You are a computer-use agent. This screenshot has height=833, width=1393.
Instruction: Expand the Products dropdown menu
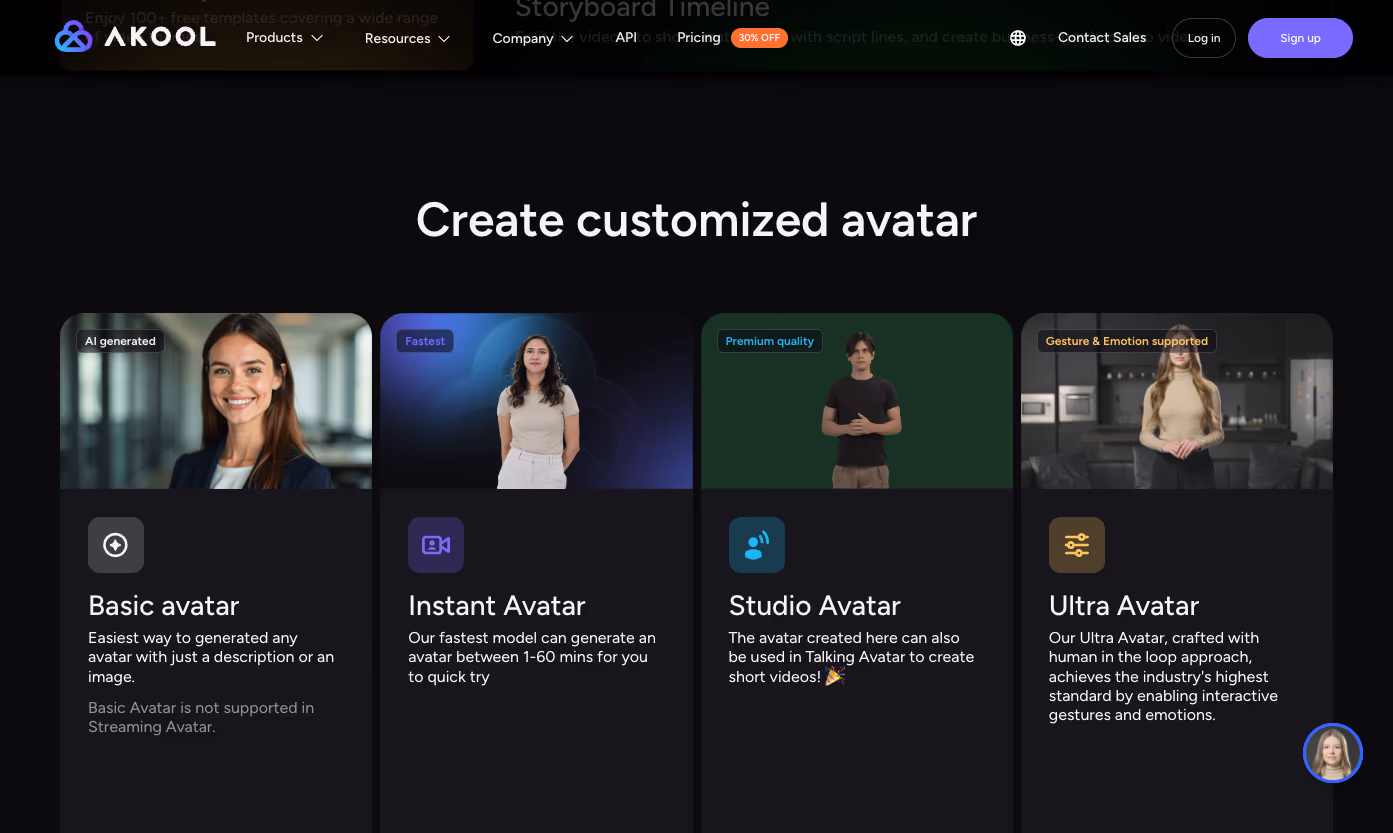point(284,38)
